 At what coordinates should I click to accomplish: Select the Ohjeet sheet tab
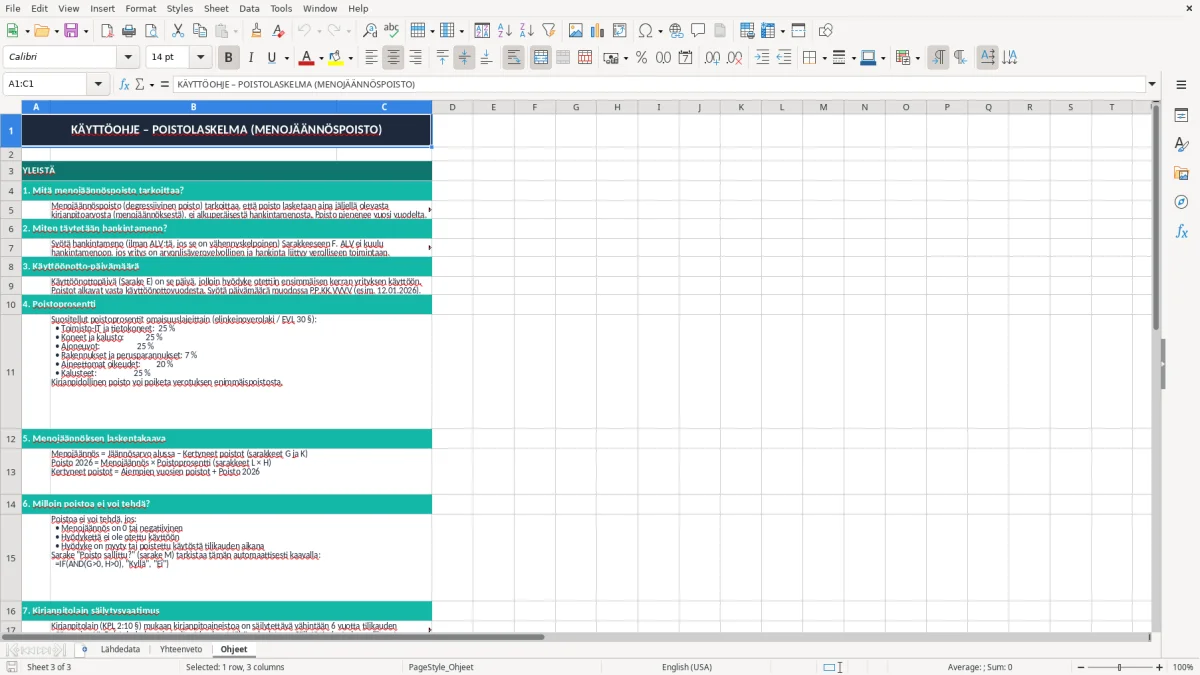[x=234, y=649]
